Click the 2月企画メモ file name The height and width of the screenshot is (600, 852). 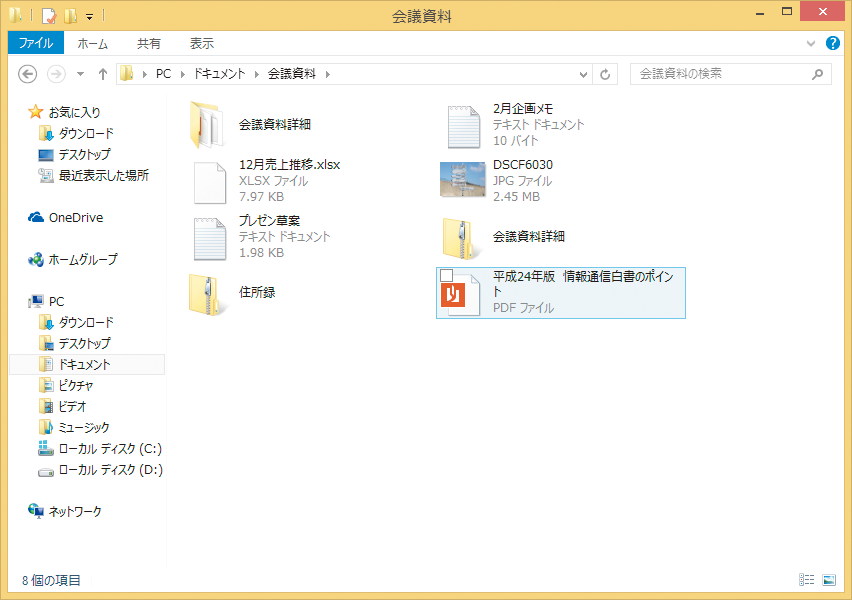click(x=523, y=109)
